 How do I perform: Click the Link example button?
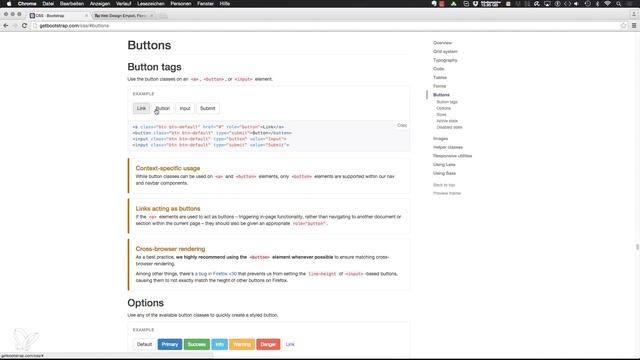click(x=141, y=108)
